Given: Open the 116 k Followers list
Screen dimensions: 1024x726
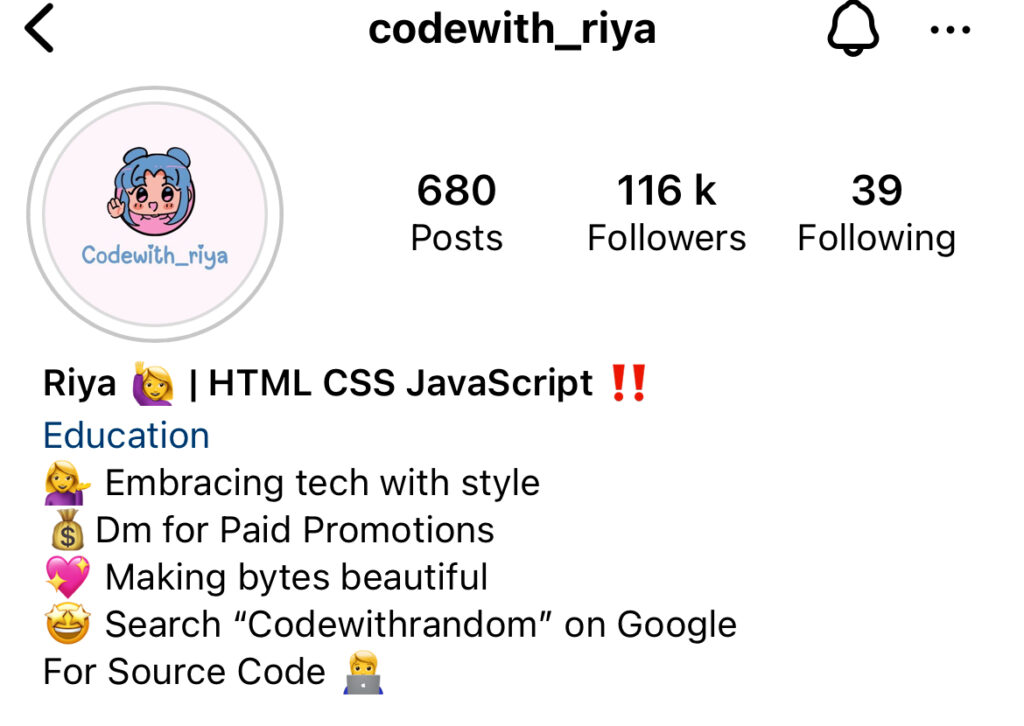Looking at the screenshot, I should click(666, 212).
